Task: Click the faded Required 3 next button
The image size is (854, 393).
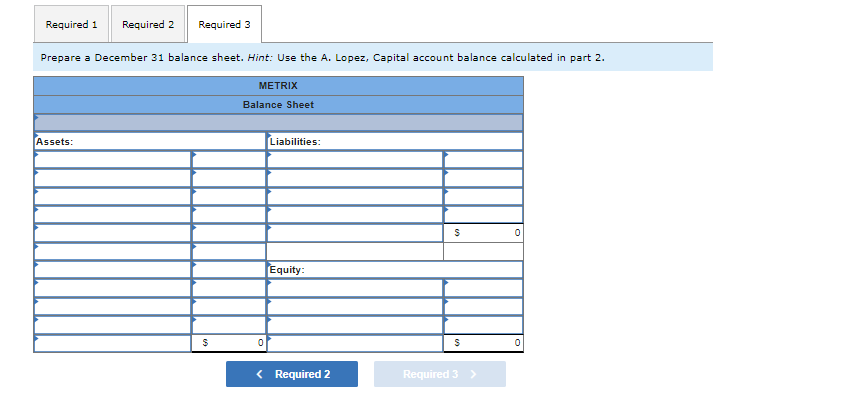Action: 440,374
